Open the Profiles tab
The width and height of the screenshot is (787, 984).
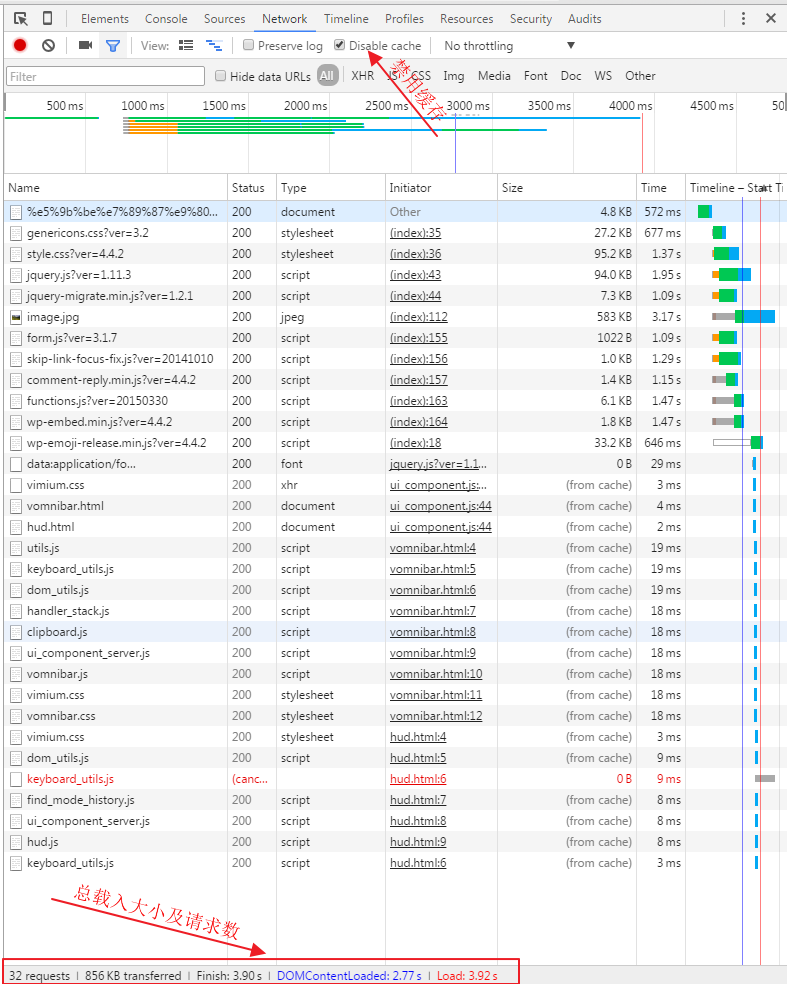[x=404, y=19]
